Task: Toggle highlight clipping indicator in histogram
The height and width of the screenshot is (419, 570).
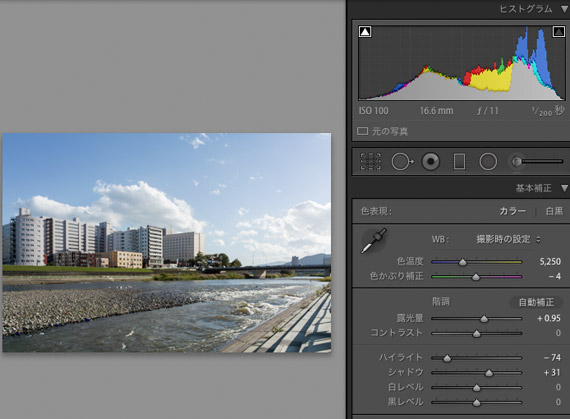Action: [558, 32]
